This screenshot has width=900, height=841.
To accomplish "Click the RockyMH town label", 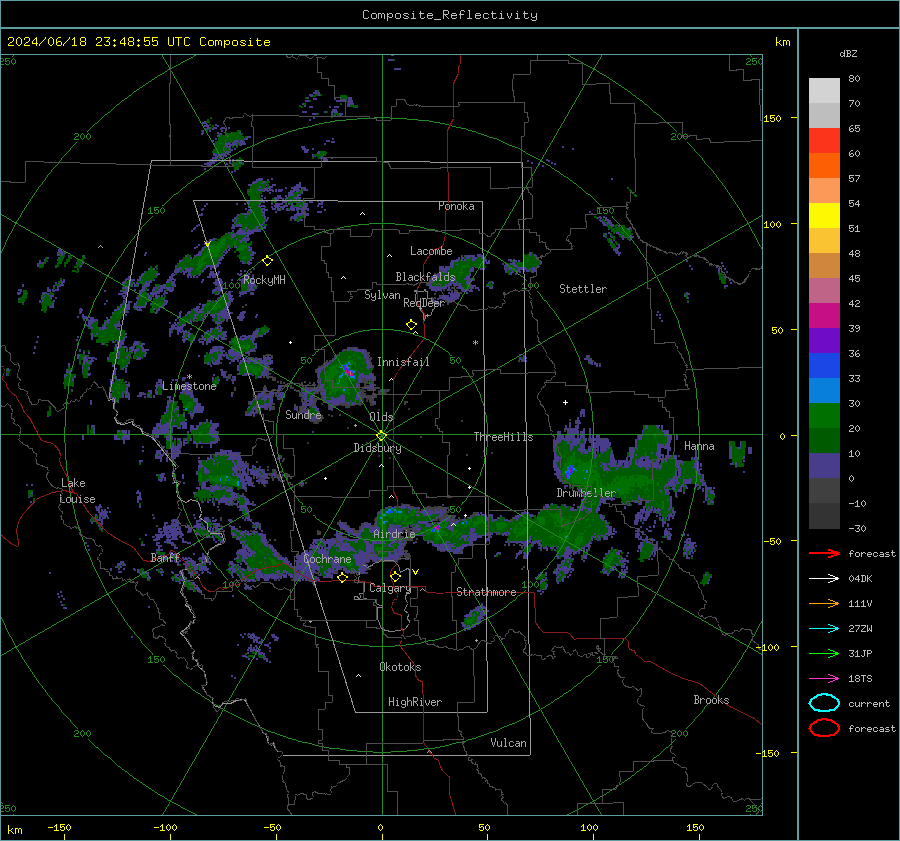I will [264, 280].
